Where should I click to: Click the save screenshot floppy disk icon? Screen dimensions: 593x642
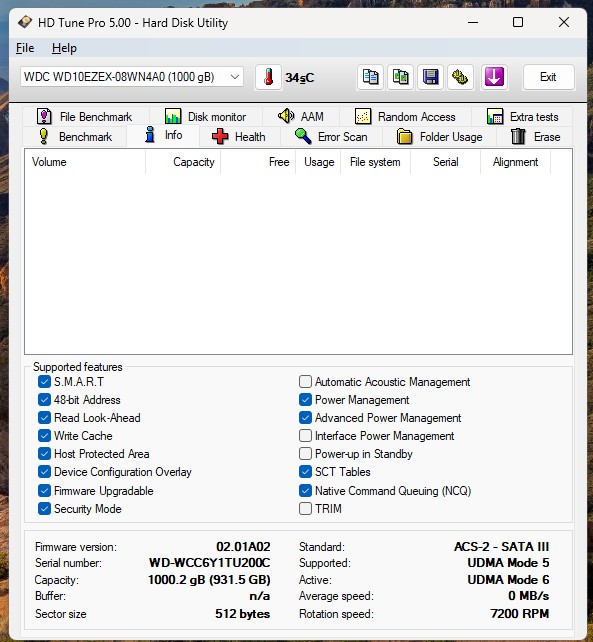click(430, 77)
